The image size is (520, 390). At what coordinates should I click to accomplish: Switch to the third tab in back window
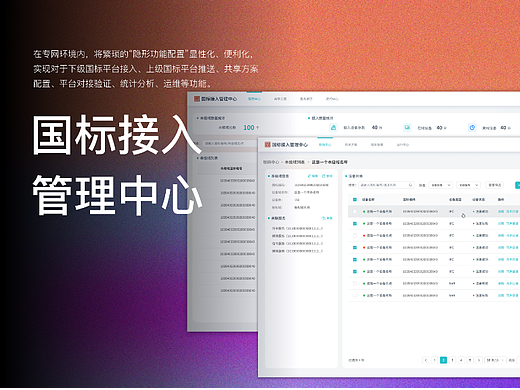306,99
